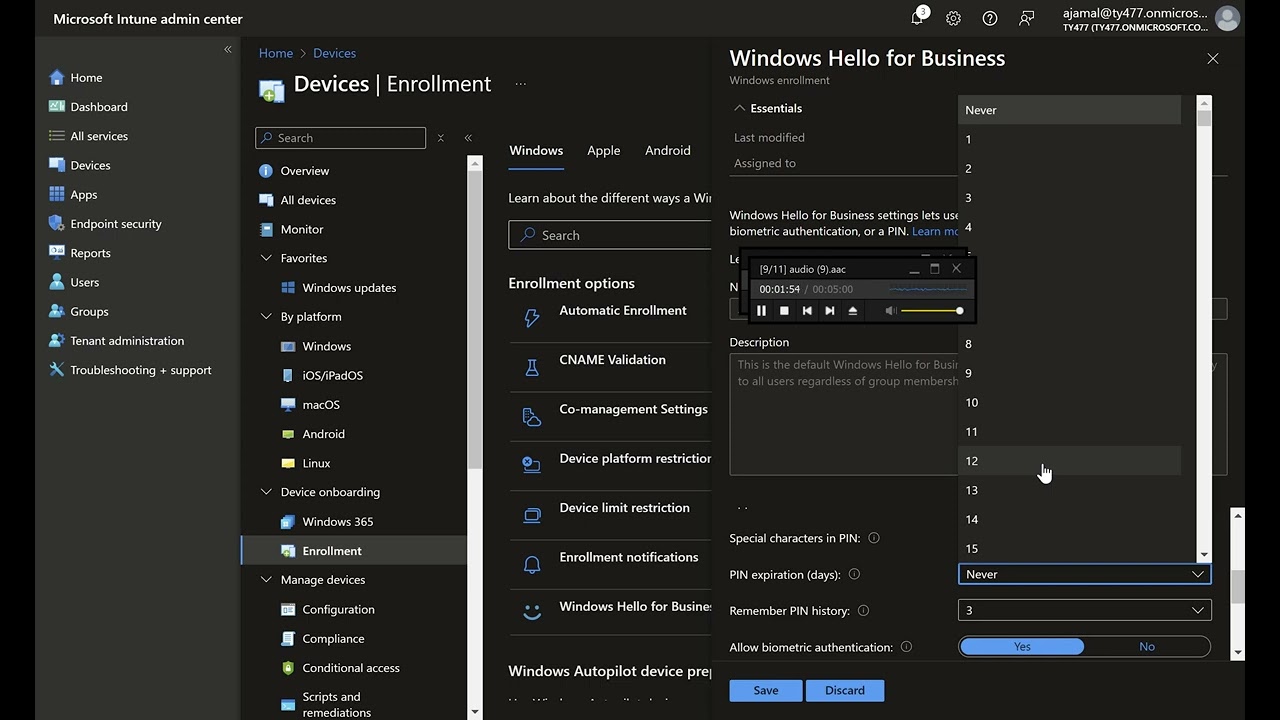Open the Learn more link
This screenshot has width=1280, height=720.
click(936, 231)
